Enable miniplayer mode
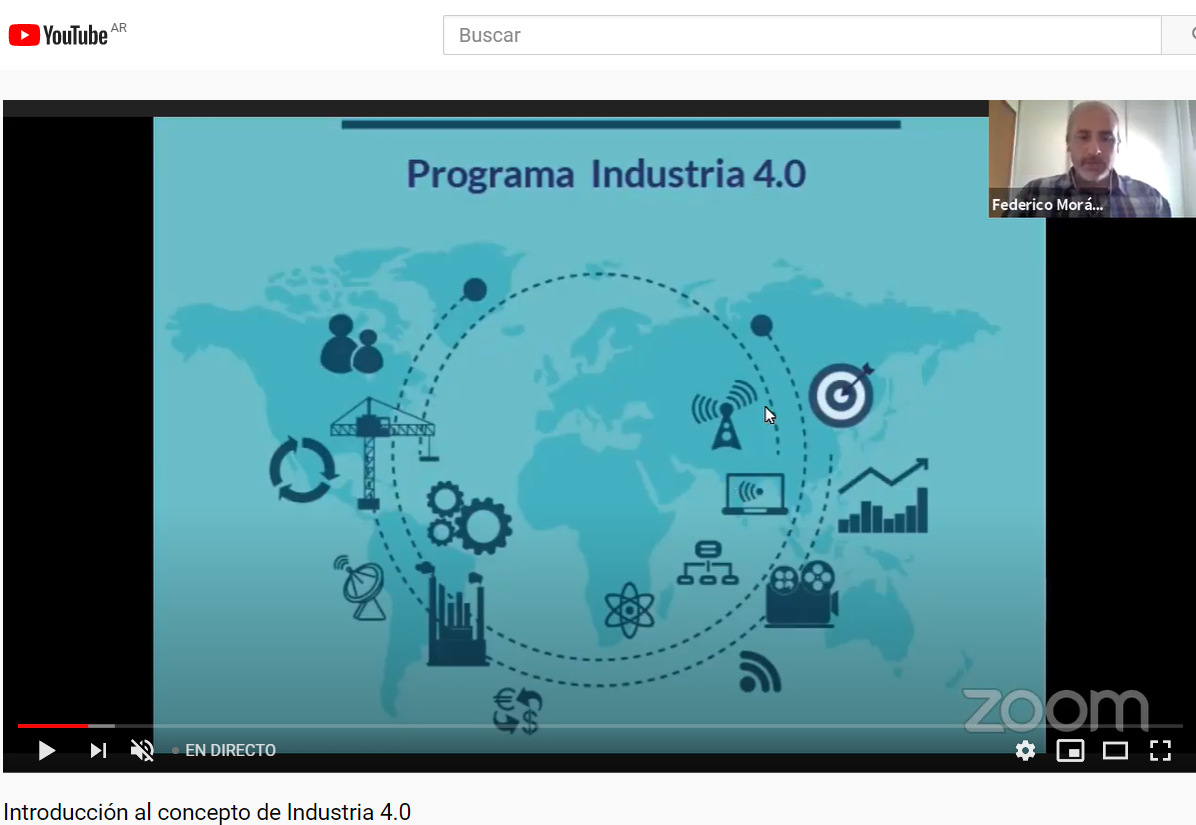1196x825 pixels. 1070,750
